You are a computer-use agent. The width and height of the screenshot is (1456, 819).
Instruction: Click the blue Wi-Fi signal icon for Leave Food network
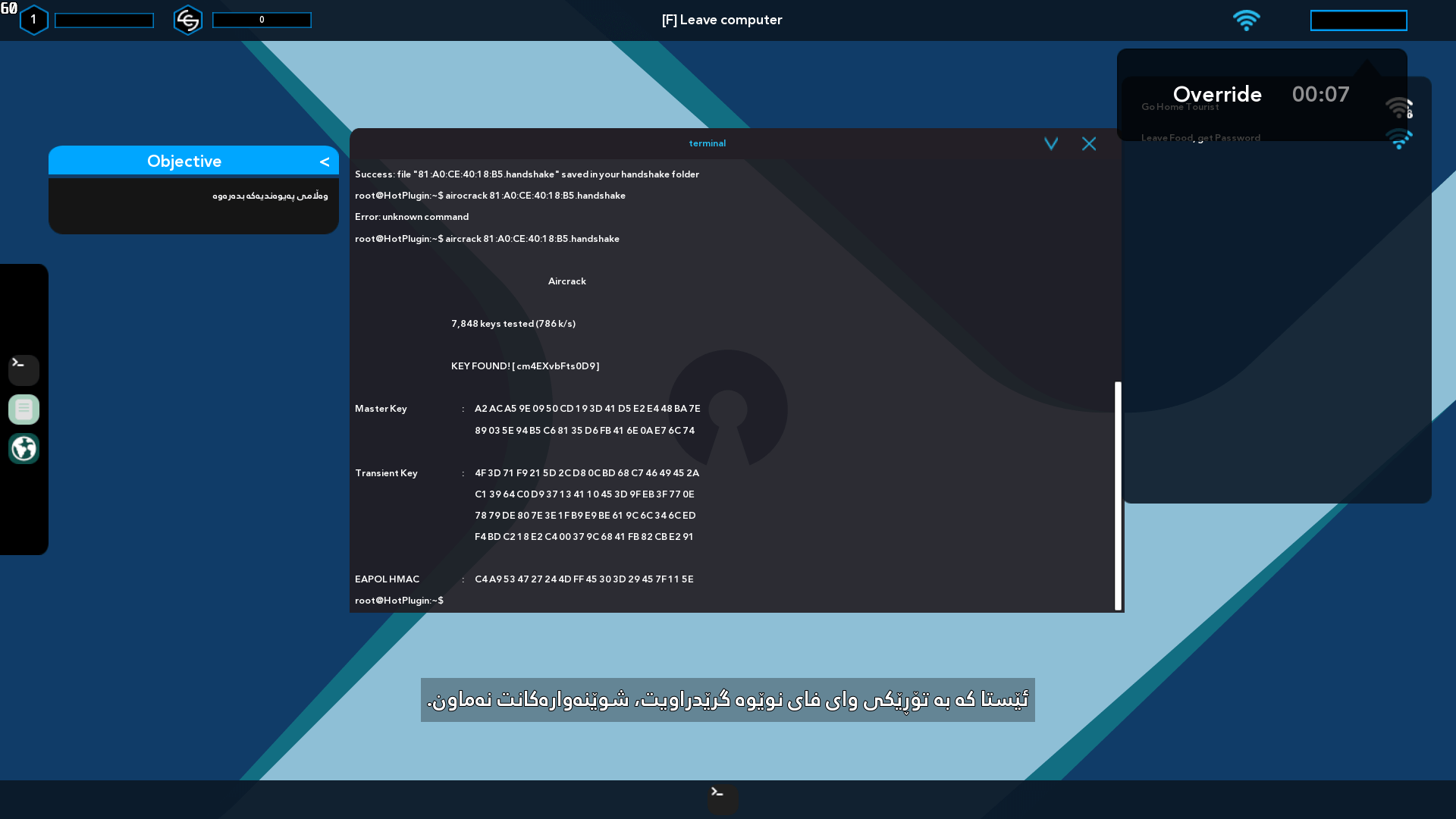click(1399, 139)
